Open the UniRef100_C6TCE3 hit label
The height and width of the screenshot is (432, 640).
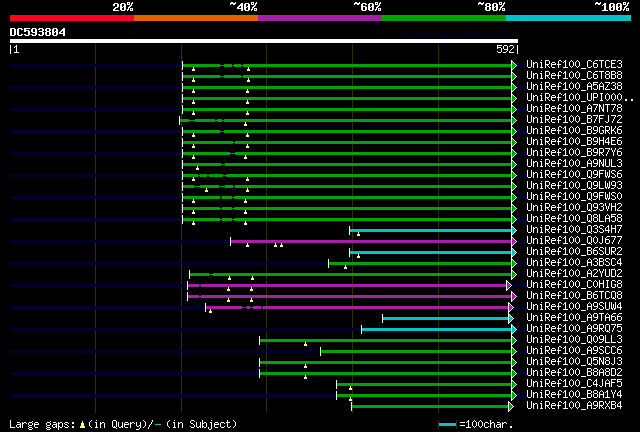tap(574, 65)
